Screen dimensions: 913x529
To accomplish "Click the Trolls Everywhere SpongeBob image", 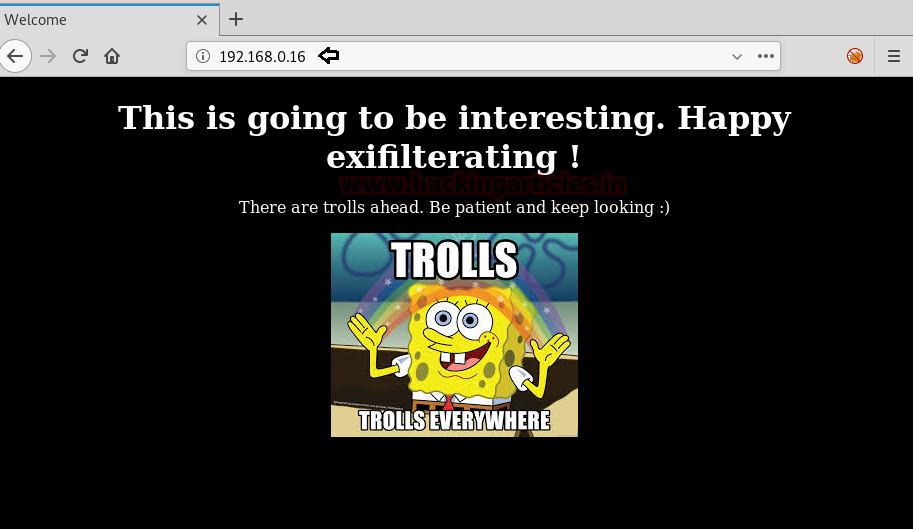I will click(454, 335).
